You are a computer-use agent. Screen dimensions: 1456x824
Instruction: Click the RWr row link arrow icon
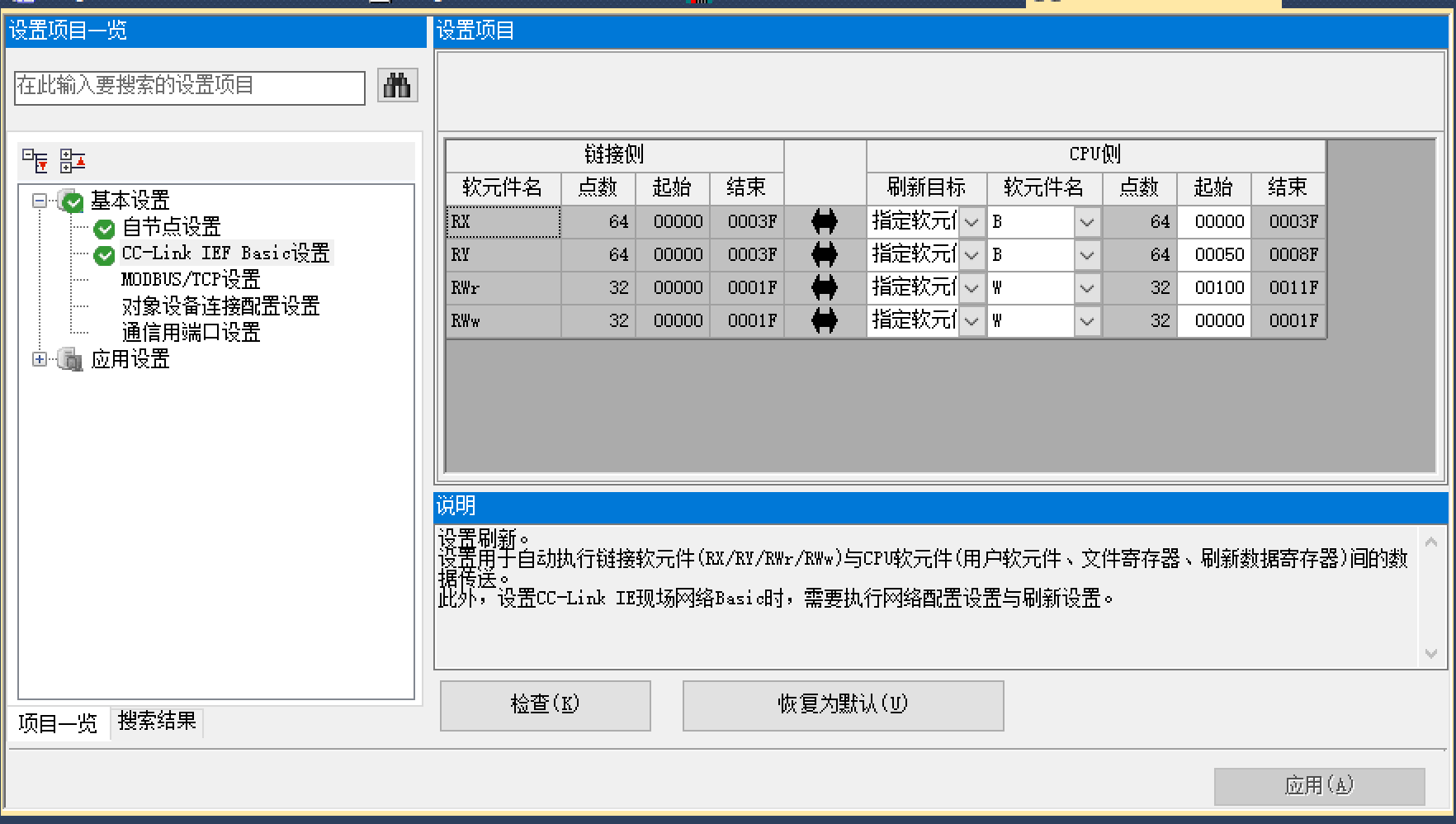(824, 287)
